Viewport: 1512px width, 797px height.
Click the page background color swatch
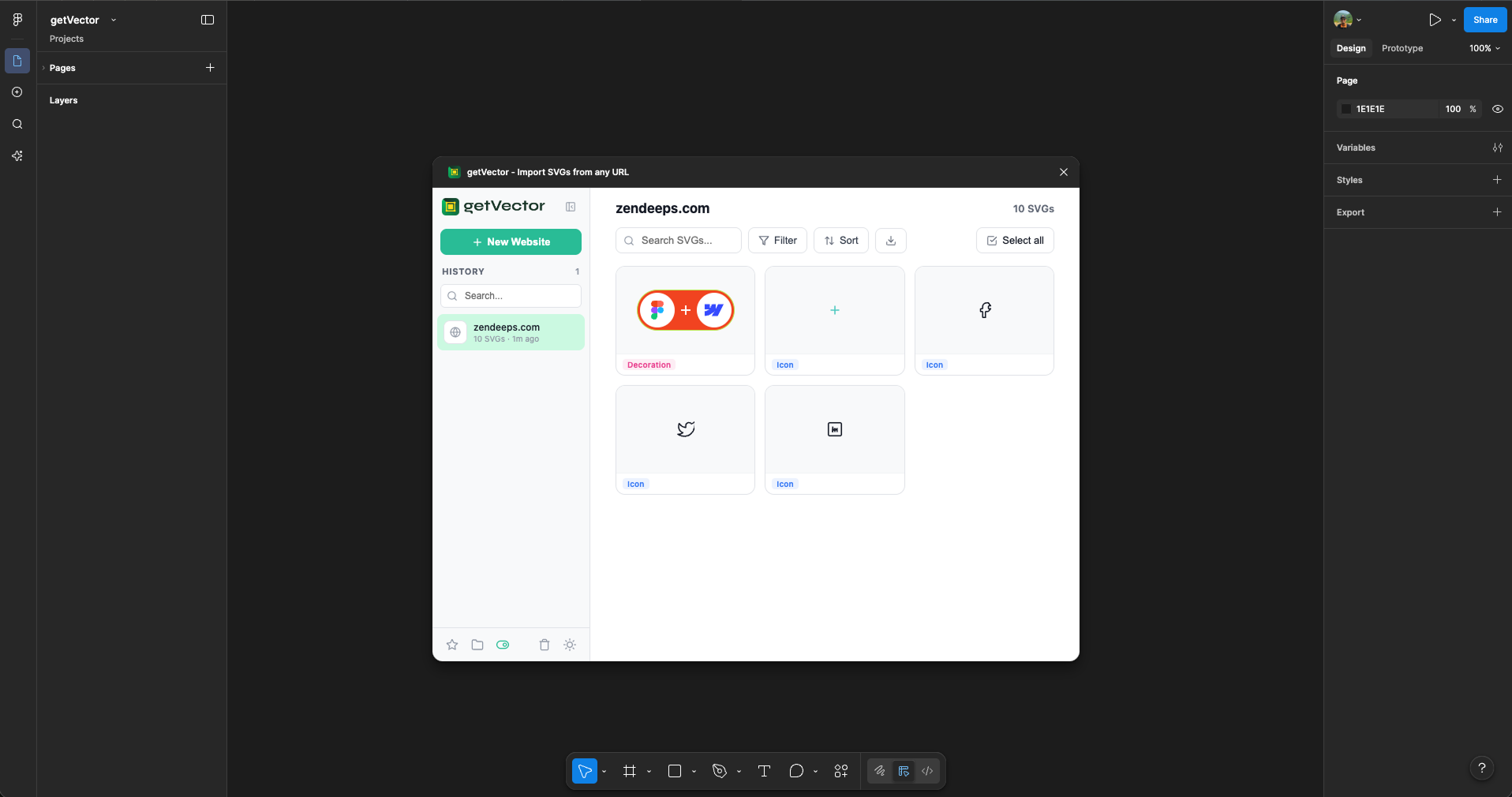[1346, 109]
